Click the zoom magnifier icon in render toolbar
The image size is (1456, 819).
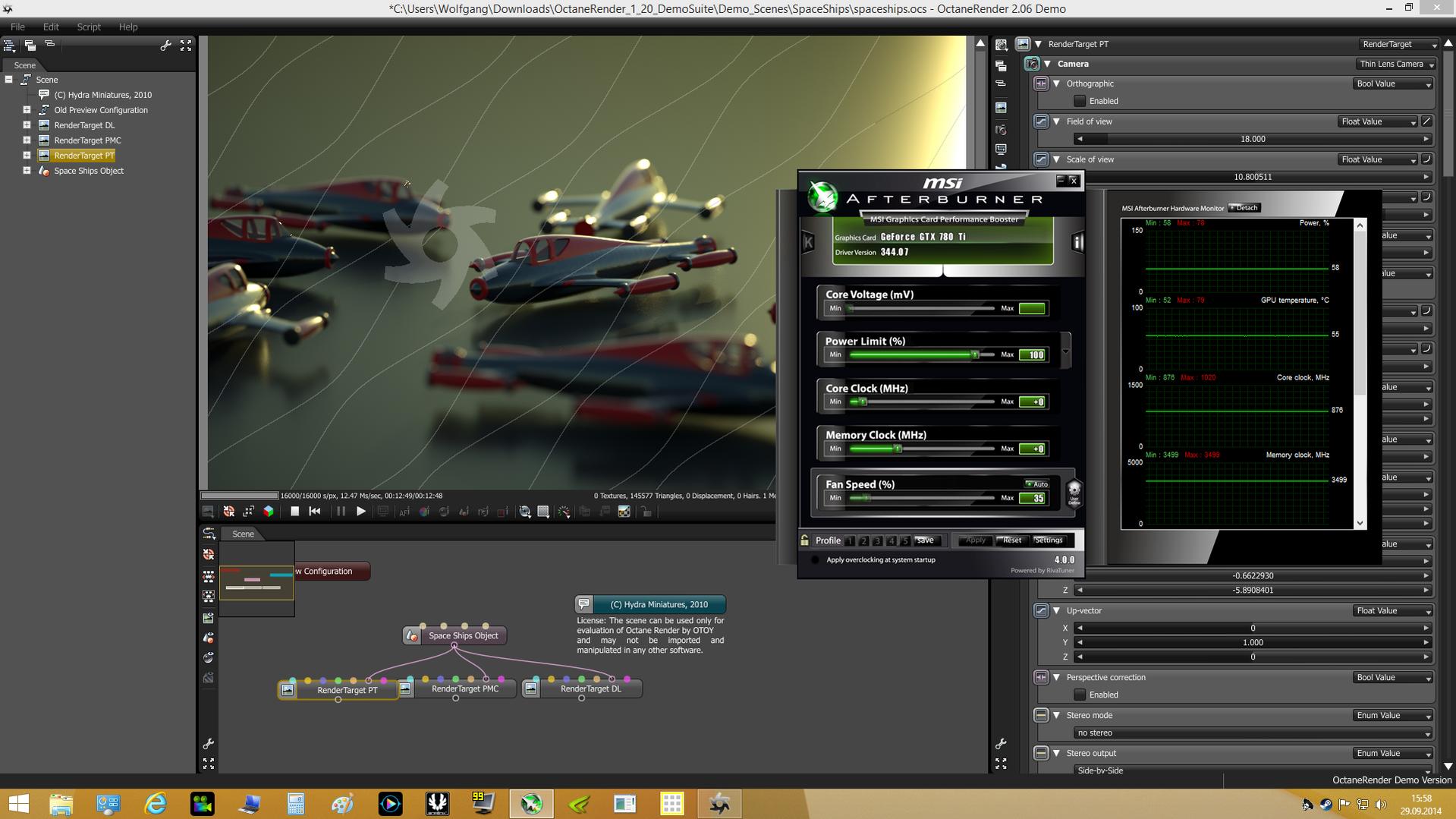524,512
